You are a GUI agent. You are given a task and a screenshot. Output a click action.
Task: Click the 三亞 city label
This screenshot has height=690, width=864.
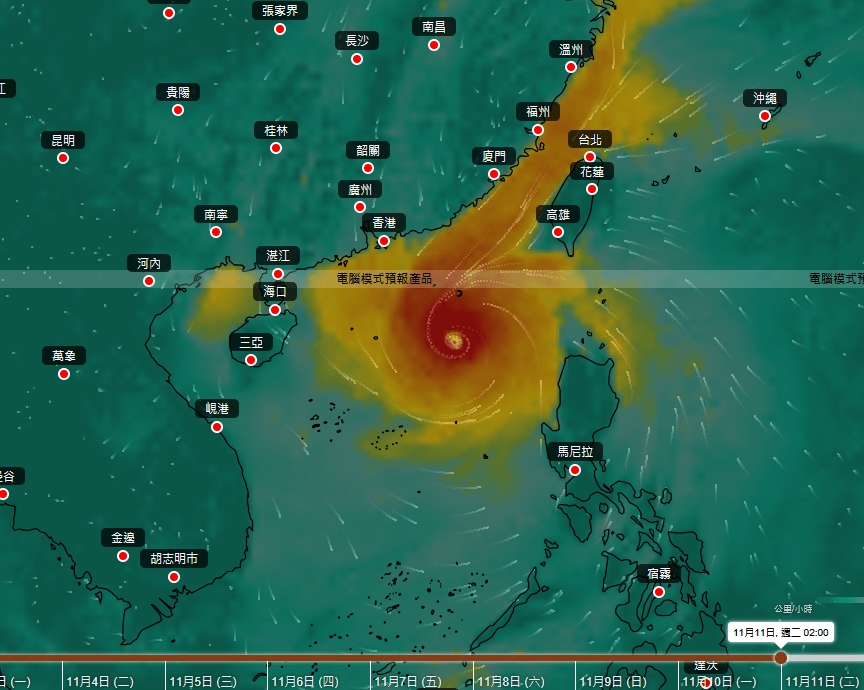click(x=251, y=342)
